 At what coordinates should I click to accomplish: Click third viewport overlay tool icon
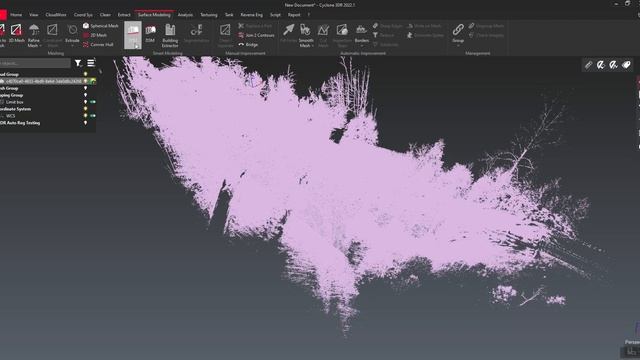click(x=613, y=64)
